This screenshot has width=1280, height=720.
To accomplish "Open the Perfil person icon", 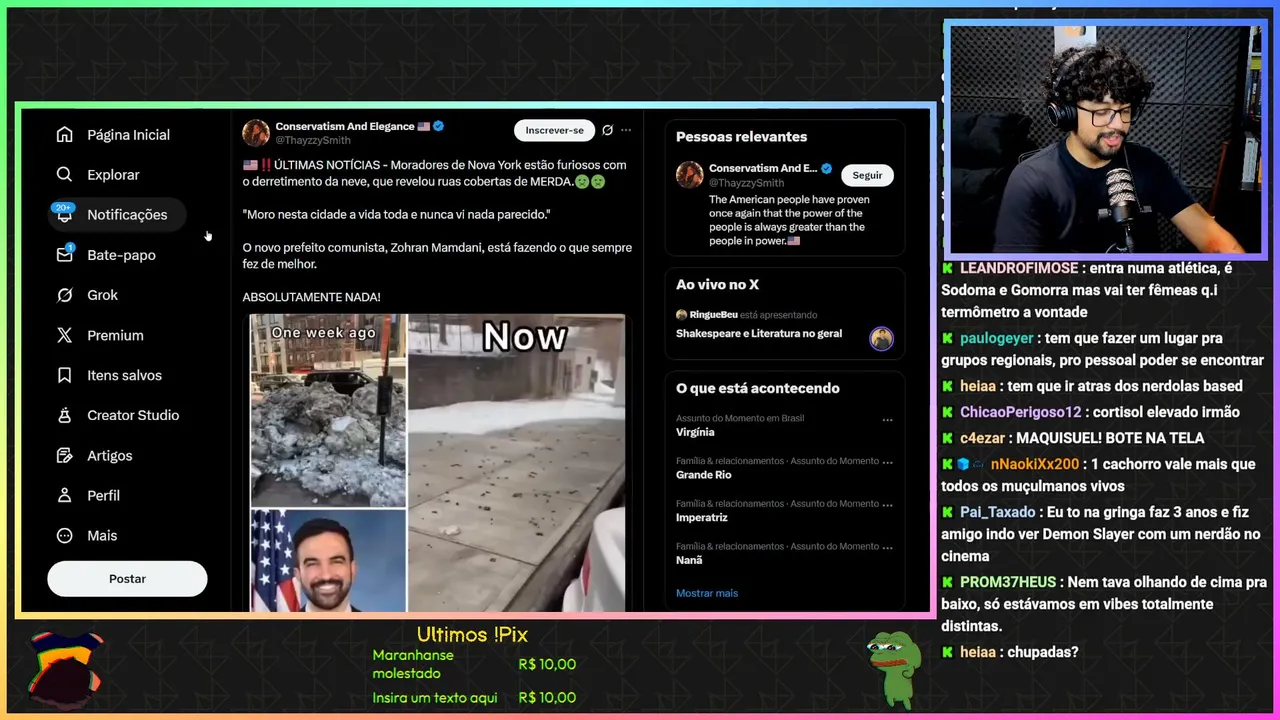I will (65, 495).
